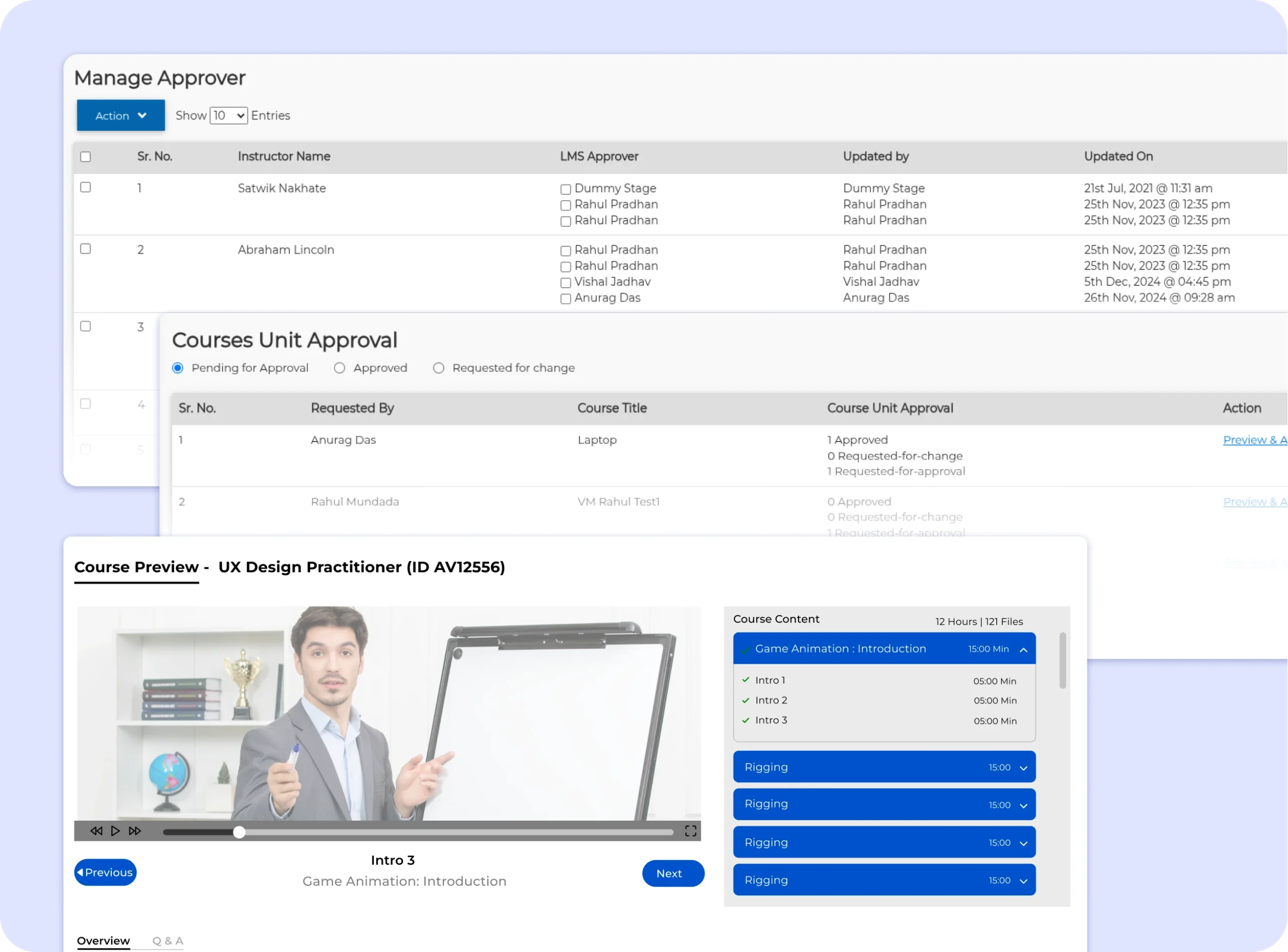The image size is (1288, 952).
Task: Click the green checkmark beside Intro 2
Action: point(746,700)
